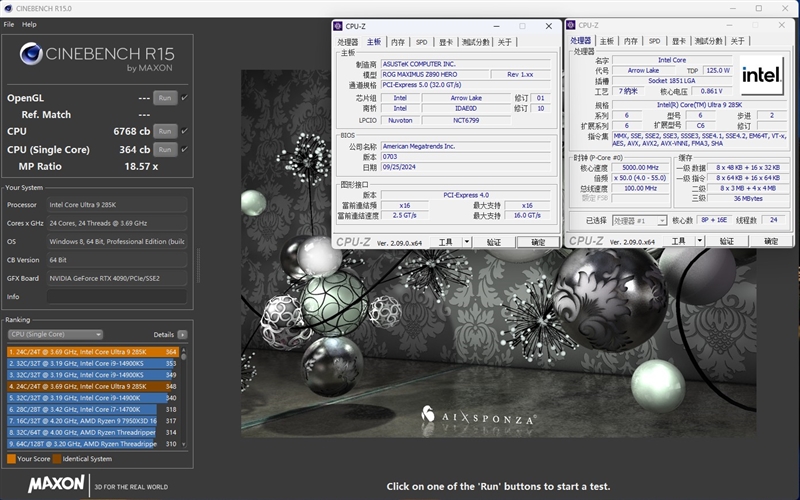Click the ranking Details arrow button
The image size is (800, 500).
(x=182, y=335)
